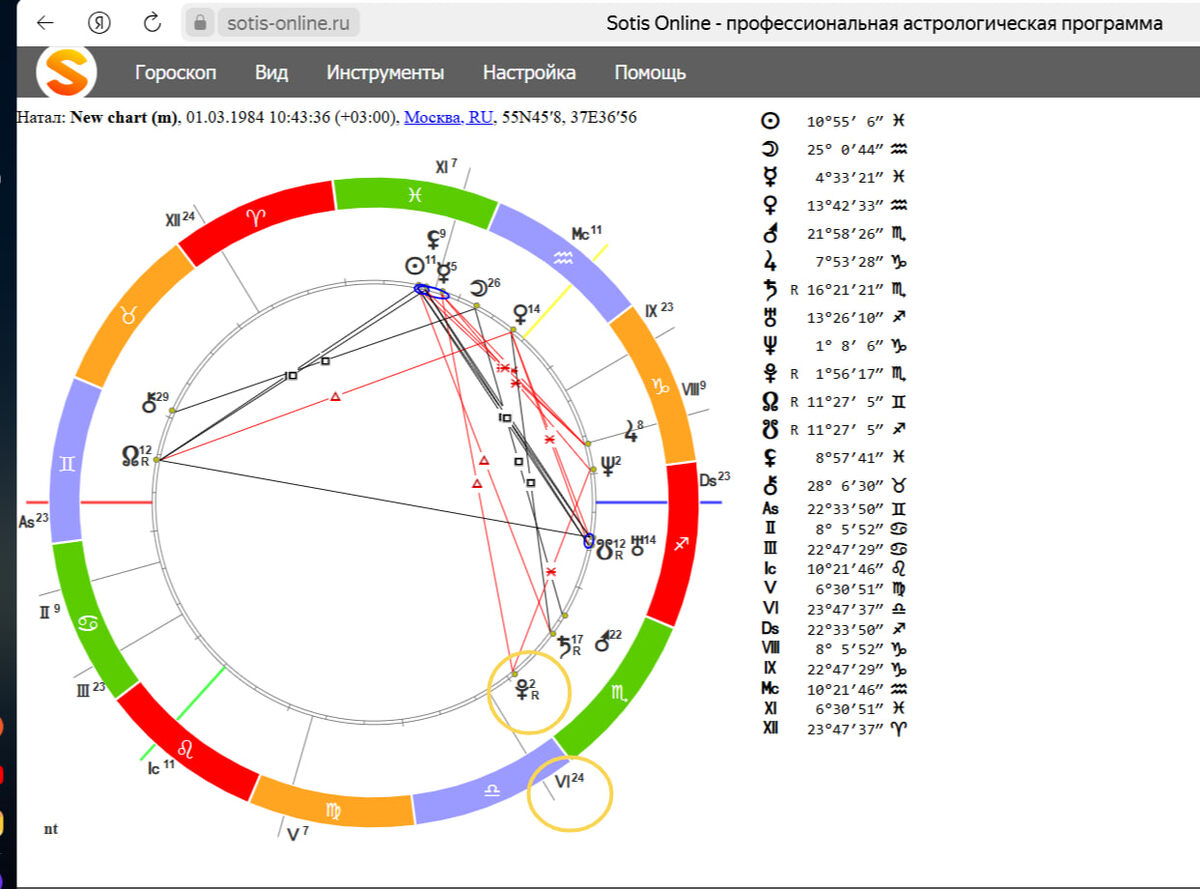
Task: Click the Mercury glyph in chart
Action: 443,273
